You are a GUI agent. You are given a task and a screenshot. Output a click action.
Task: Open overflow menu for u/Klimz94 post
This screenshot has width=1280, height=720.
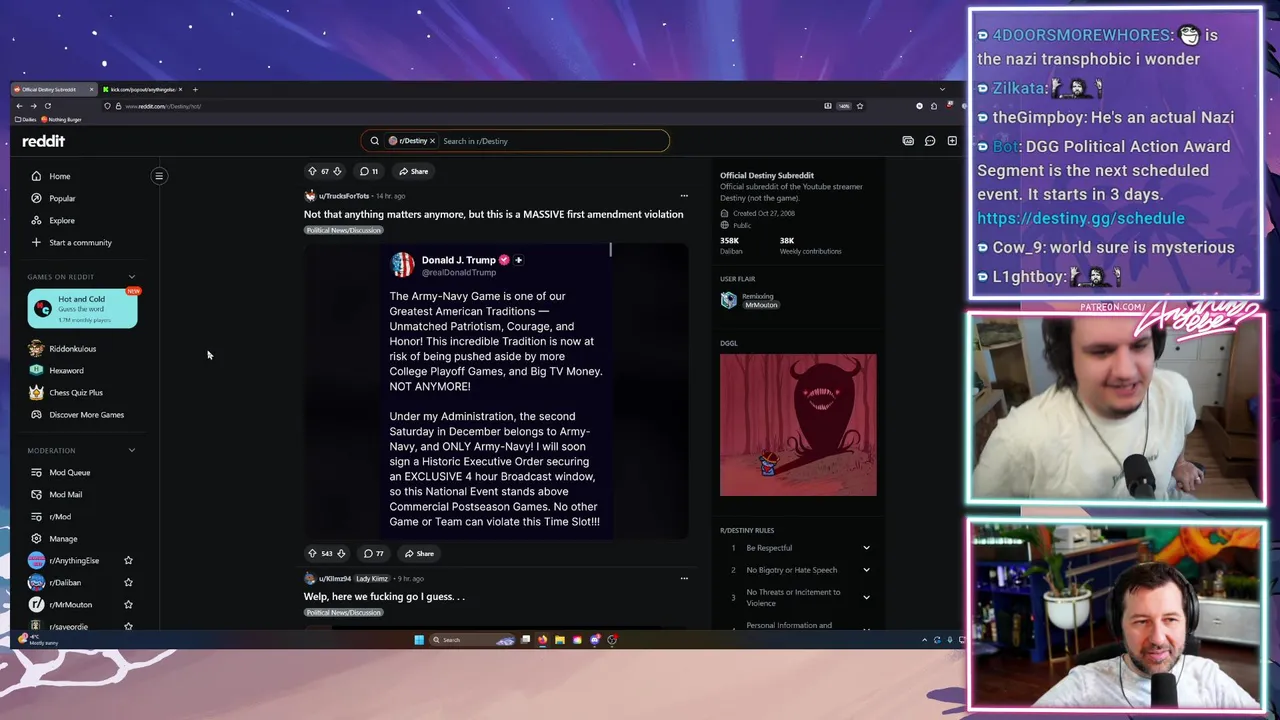(x=684, y=578)
